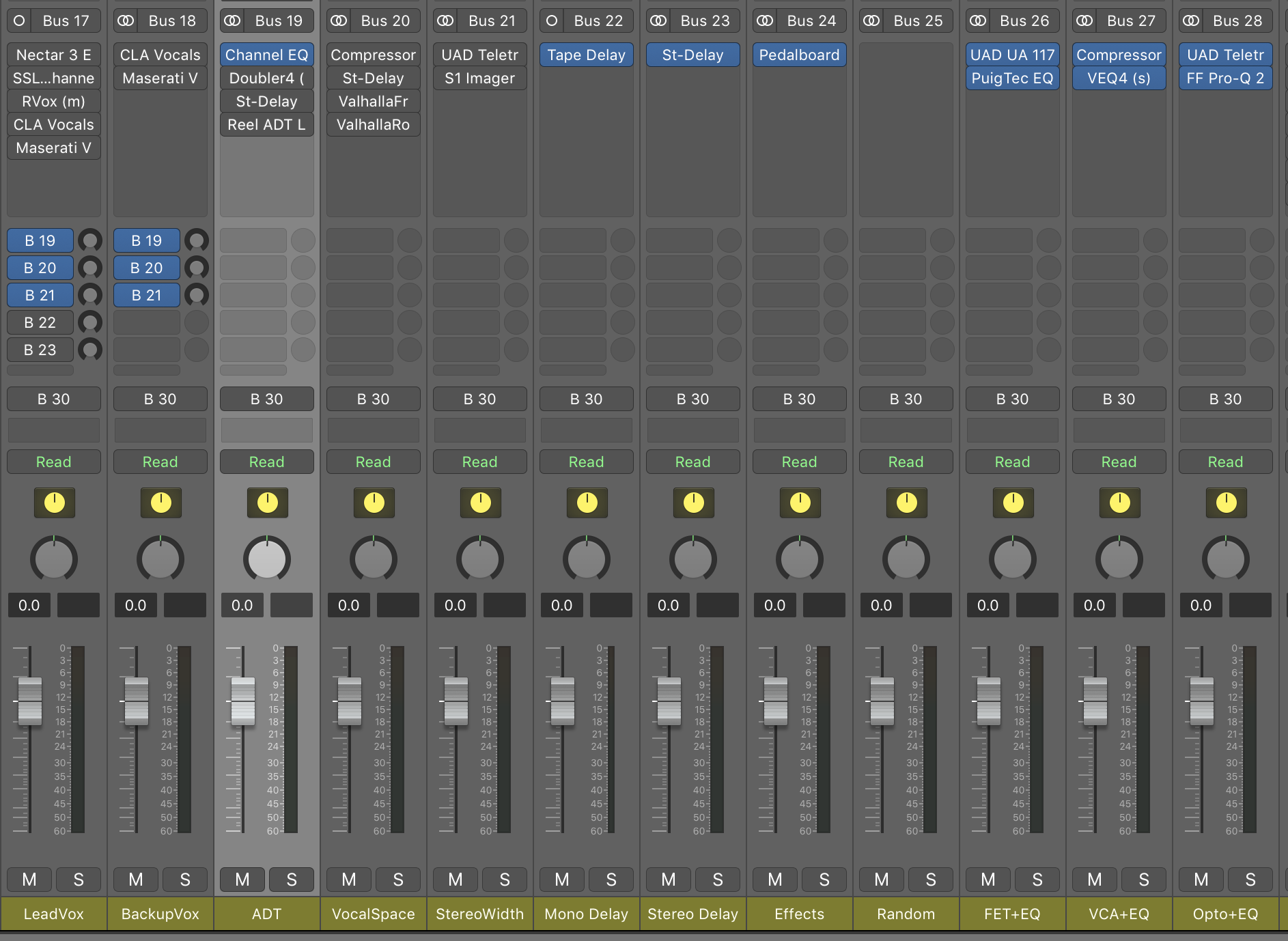Viewport: 1288px width, 941px height.
Task: Click the B 19 send level knob on LeadVox
Action: (x=89, y=240)
